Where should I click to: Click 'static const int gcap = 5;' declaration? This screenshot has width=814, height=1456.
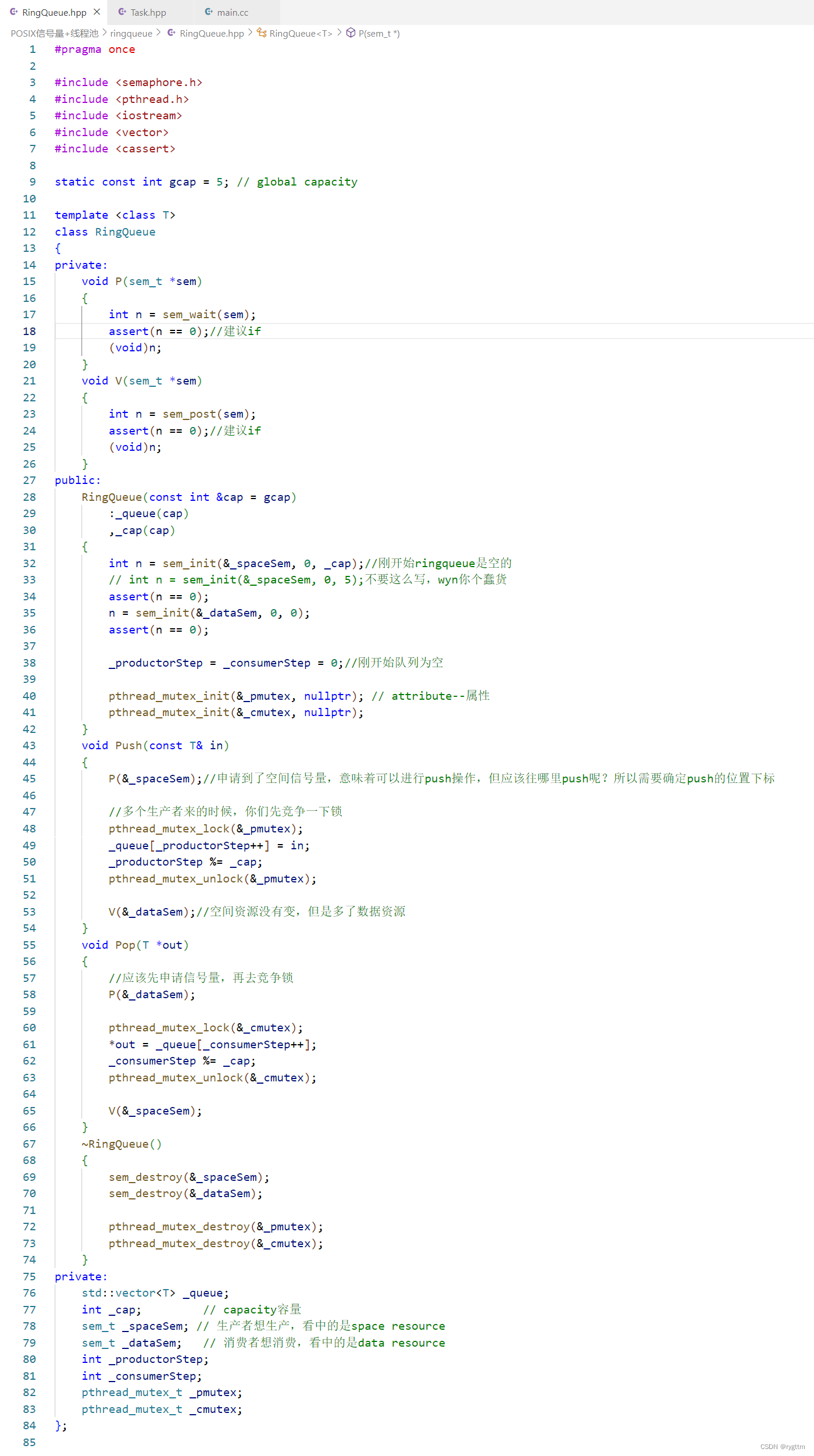tap(142, 182)
